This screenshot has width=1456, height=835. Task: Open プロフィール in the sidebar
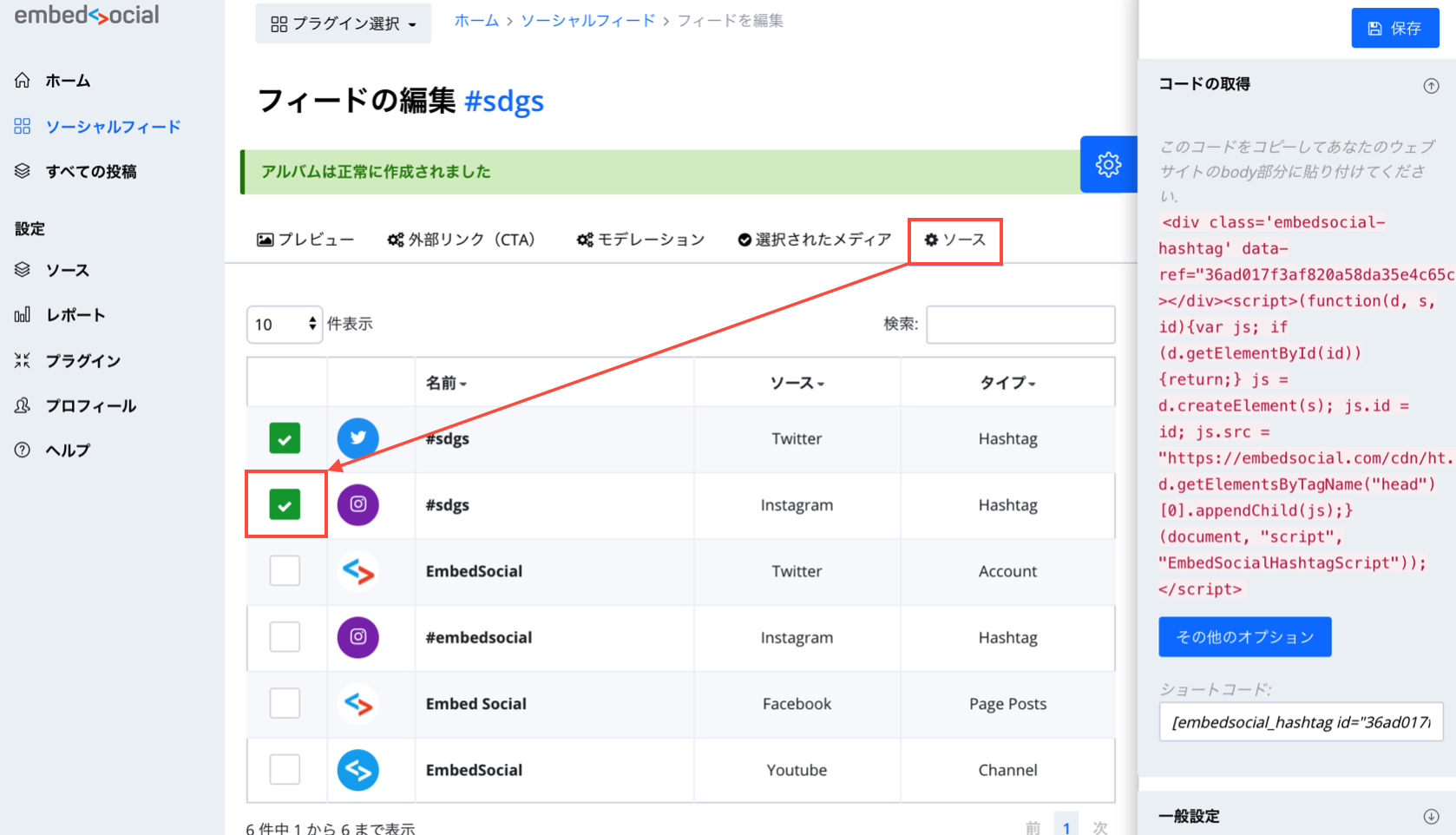coord(91,405)
